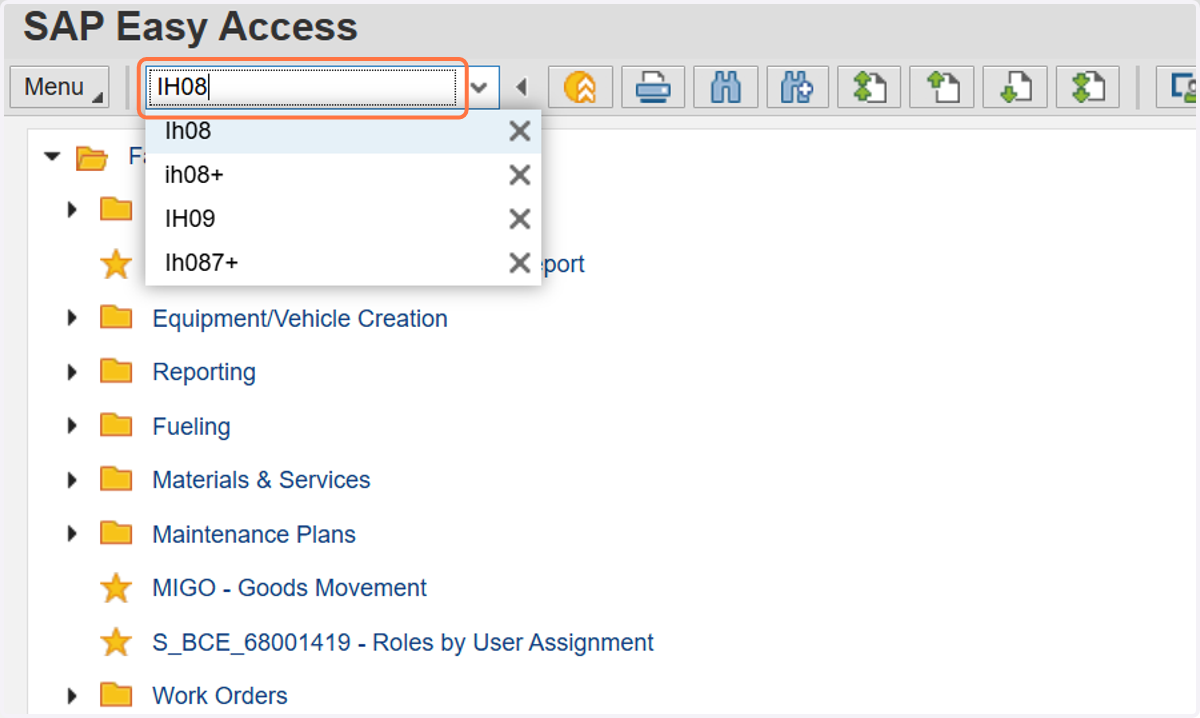Click the open folder icon of Favorites root
Viewport: 1200px width, 718px height.
point(92,157)
